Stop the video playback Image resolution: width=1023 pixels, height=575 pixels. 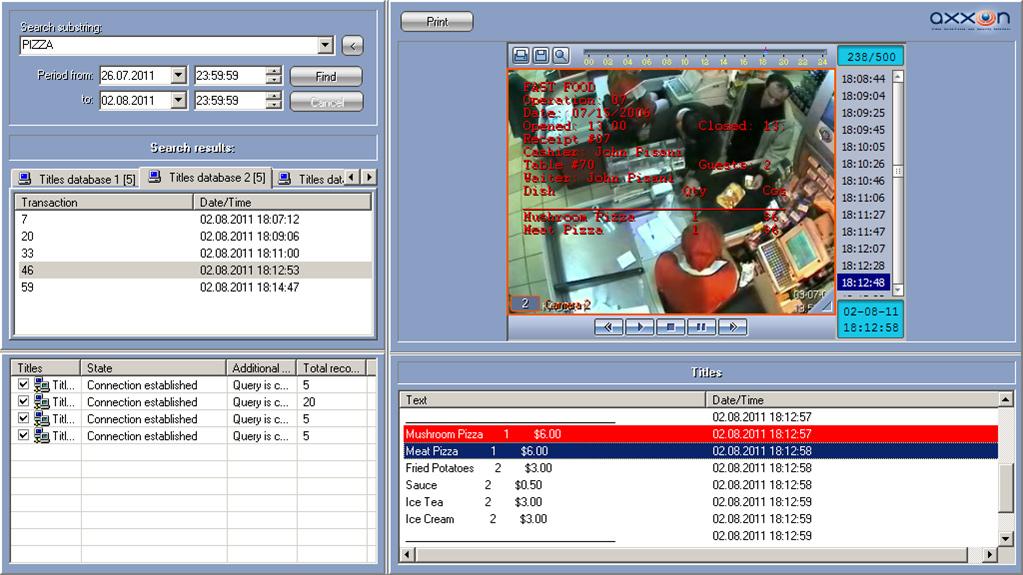tap(671, 327)
